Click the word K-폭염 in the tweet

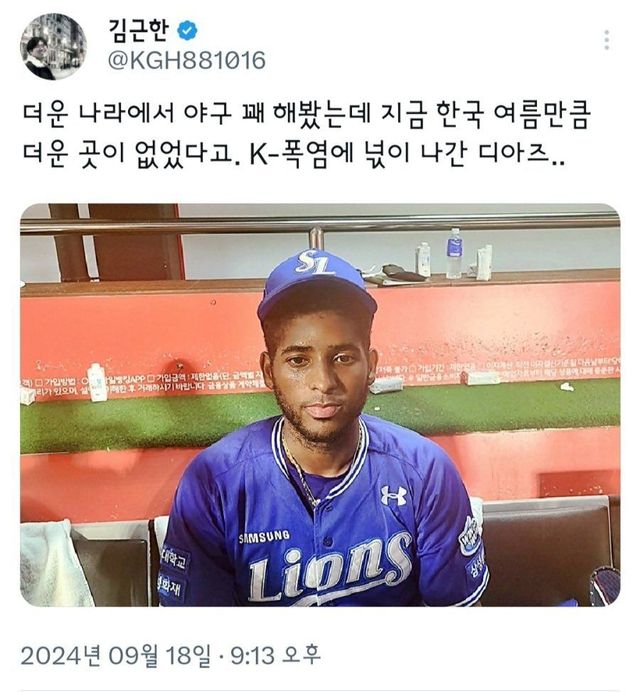point(289,154)
